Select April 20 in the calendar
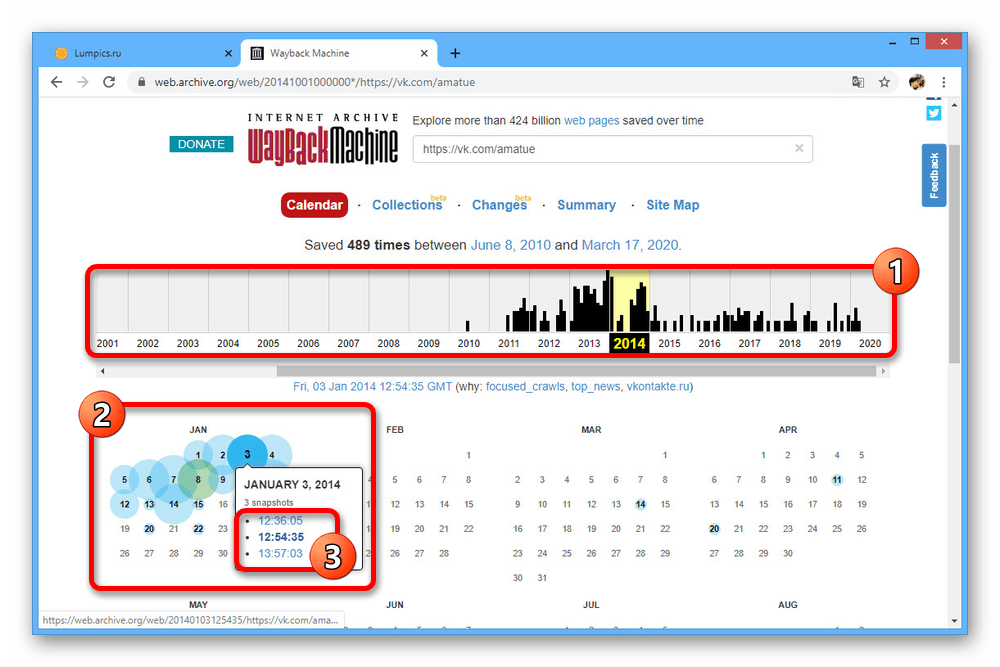 click(x=714, y=529)
